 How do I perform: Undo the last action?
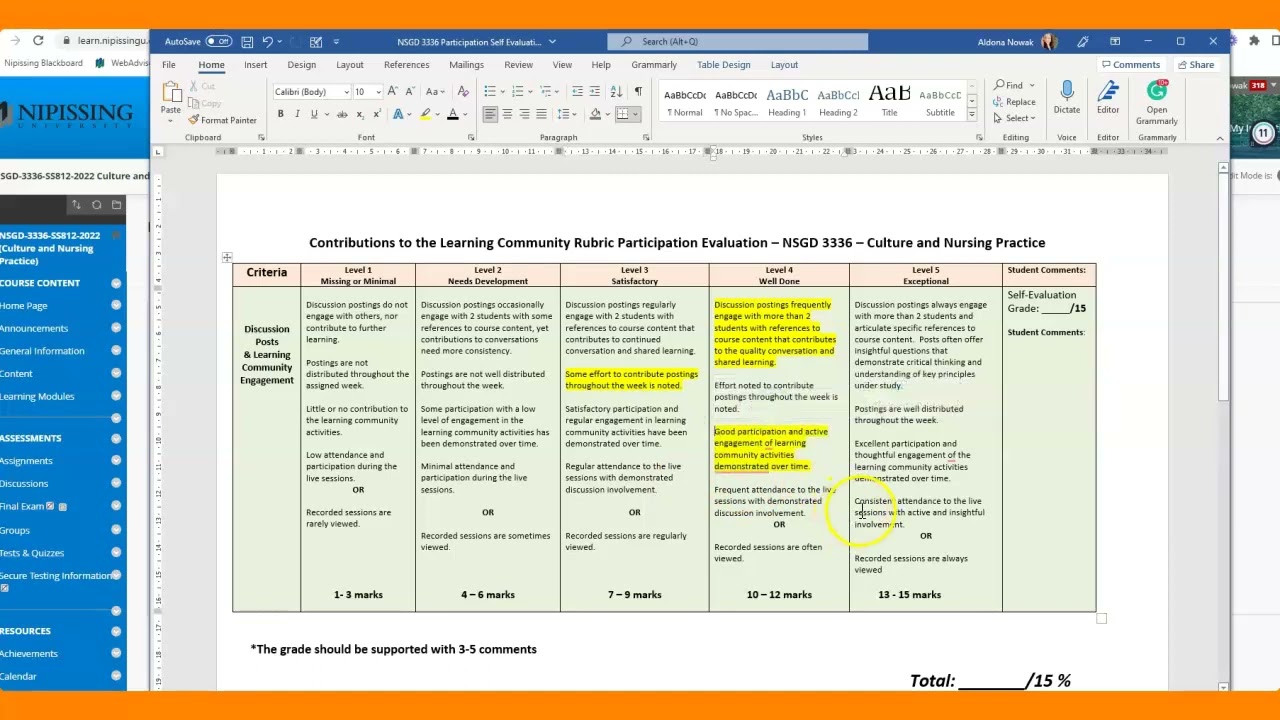pos(267,42)
